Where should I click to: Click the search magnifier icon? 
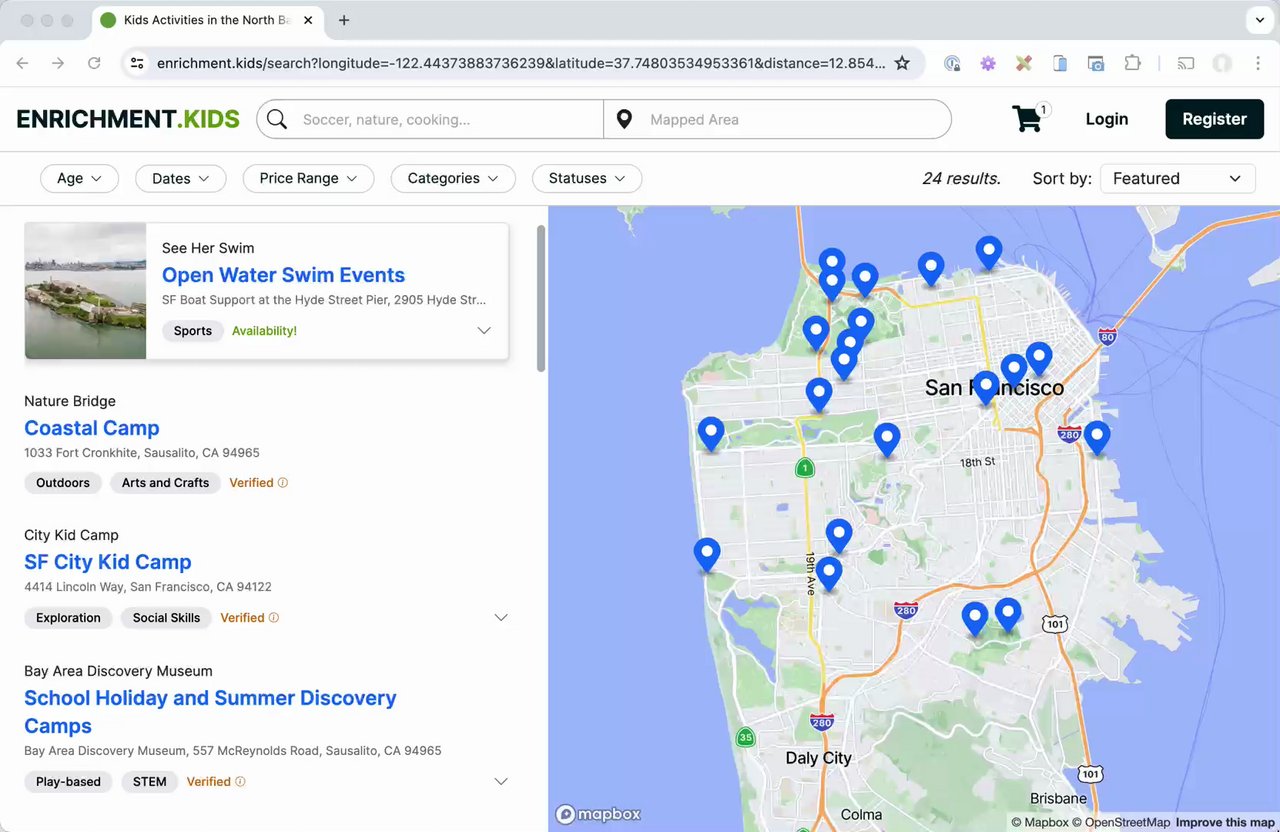pyautogui.click(x=277, y=120)
